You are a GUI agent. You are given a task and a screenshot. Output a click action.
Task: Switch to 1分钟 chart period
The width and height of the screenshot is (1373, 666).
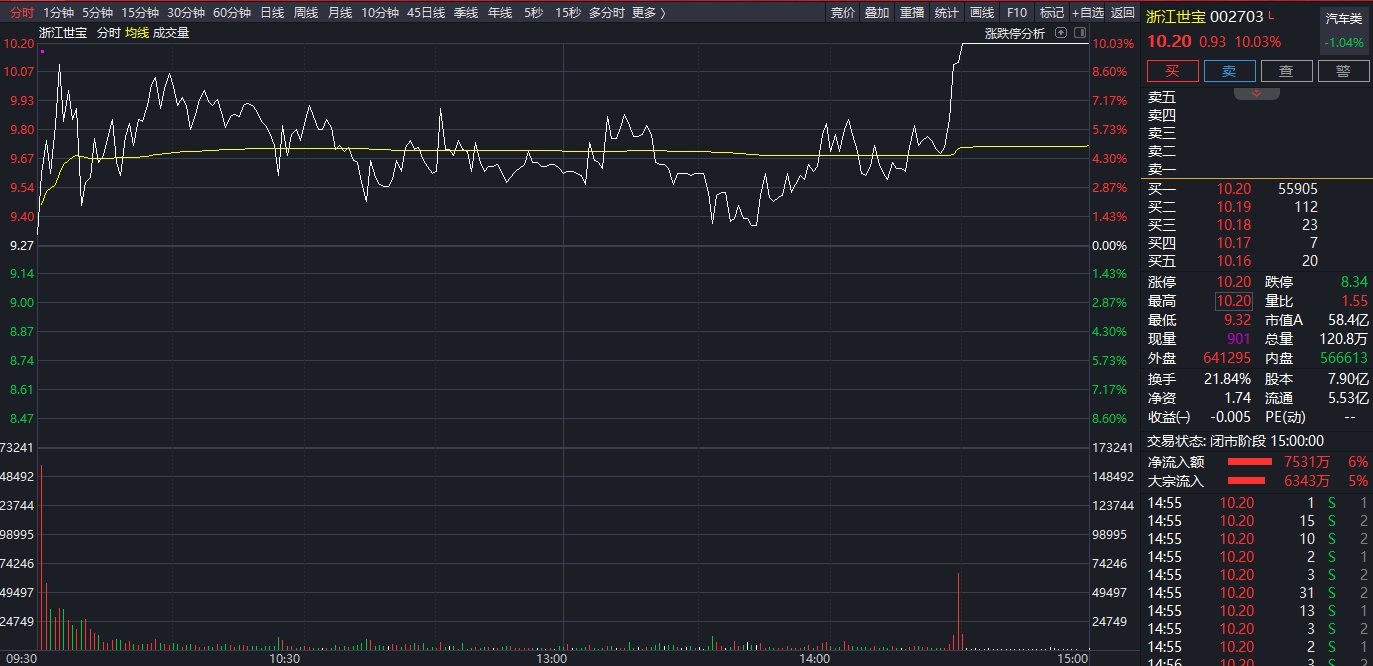[x=58, y=13]
